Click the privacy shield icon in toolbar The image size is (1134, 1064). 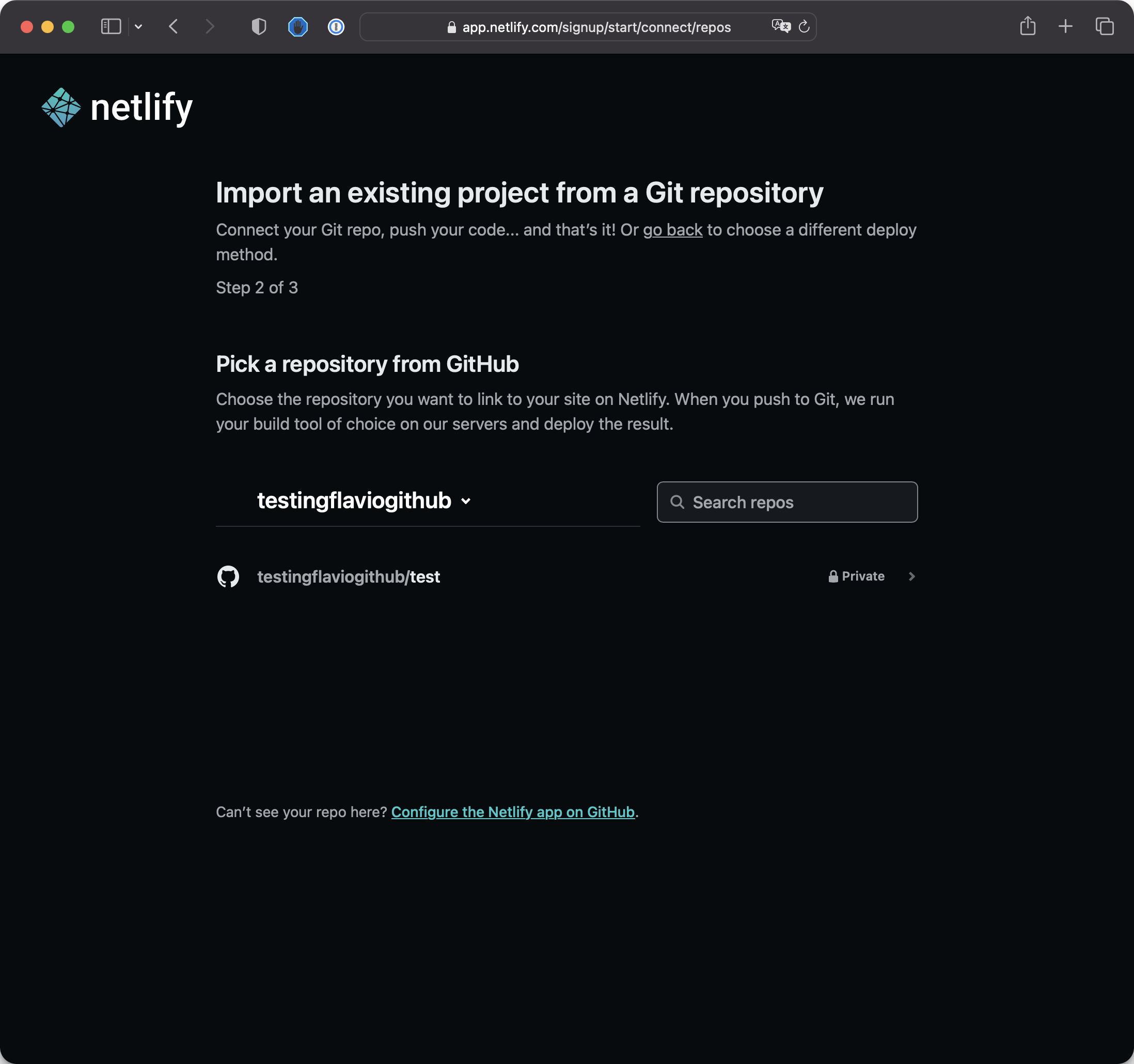(x=259, y=27)
